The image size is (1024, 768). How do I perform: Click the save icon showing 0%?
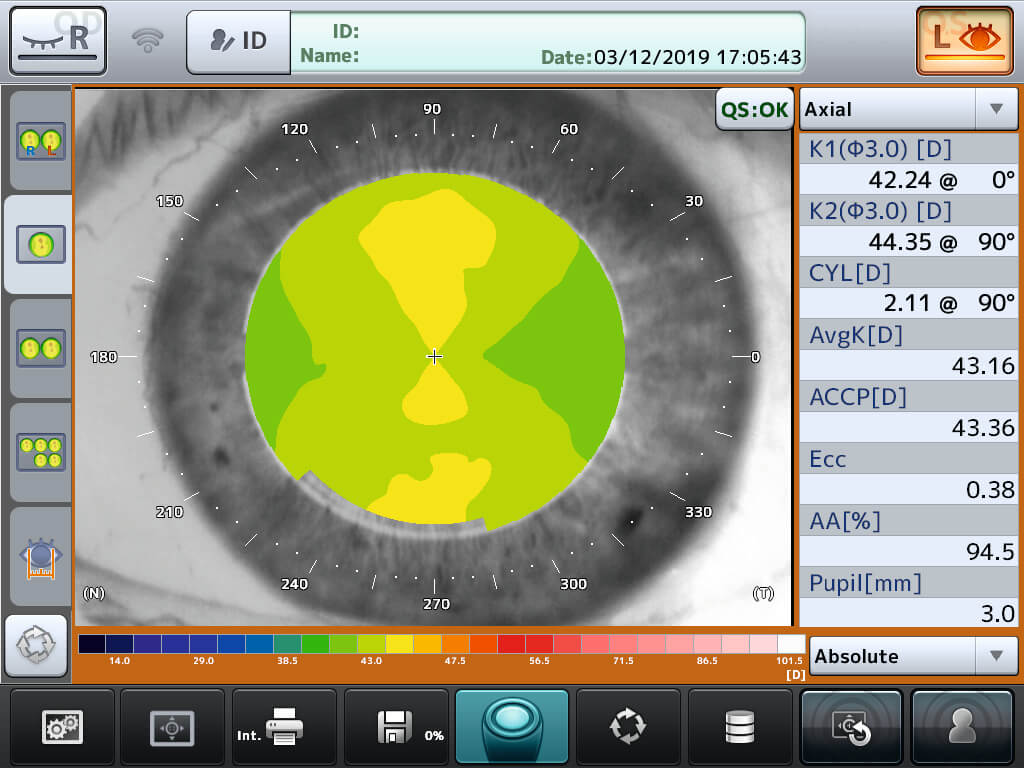tap(396, 727)
